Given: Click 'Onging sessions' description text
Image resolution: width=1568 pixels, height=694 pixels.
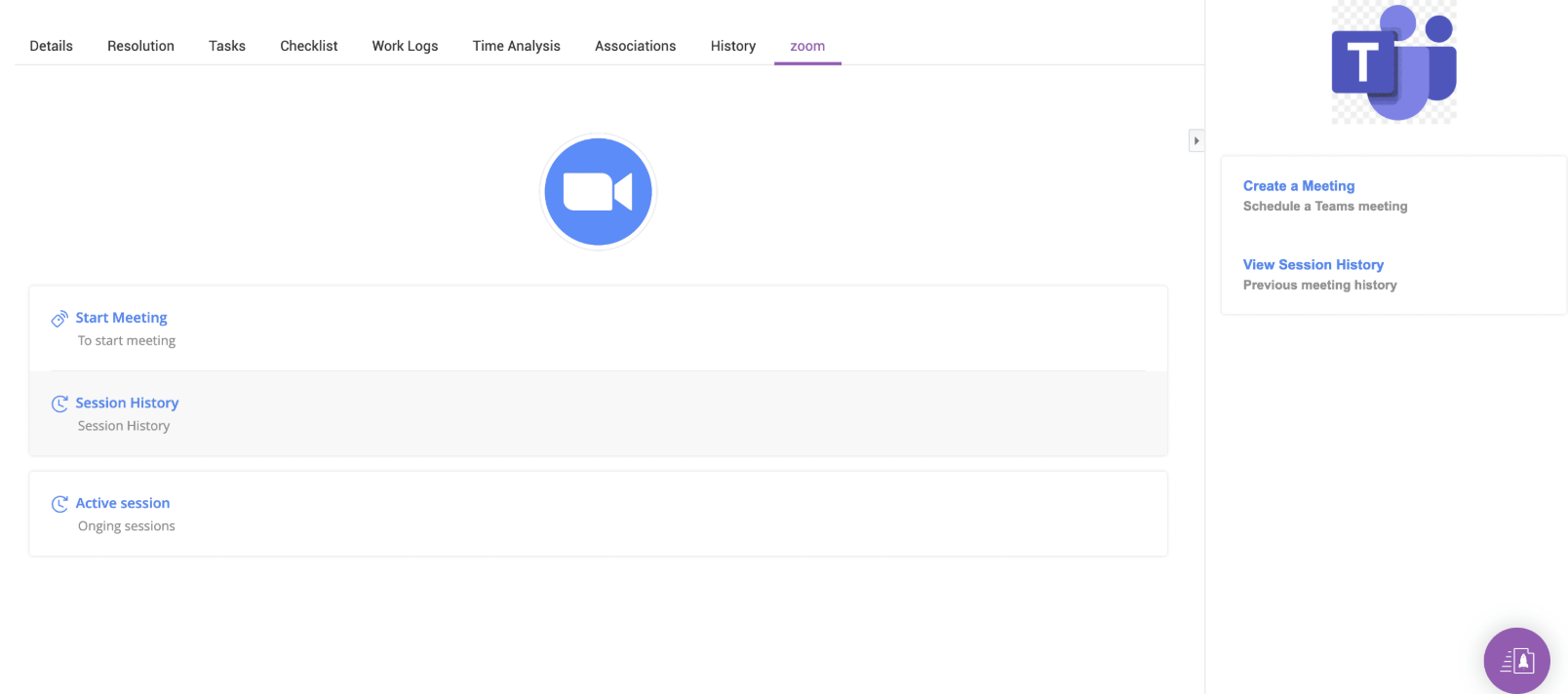Looking at the screenshot, I should (x=127, y=525).
